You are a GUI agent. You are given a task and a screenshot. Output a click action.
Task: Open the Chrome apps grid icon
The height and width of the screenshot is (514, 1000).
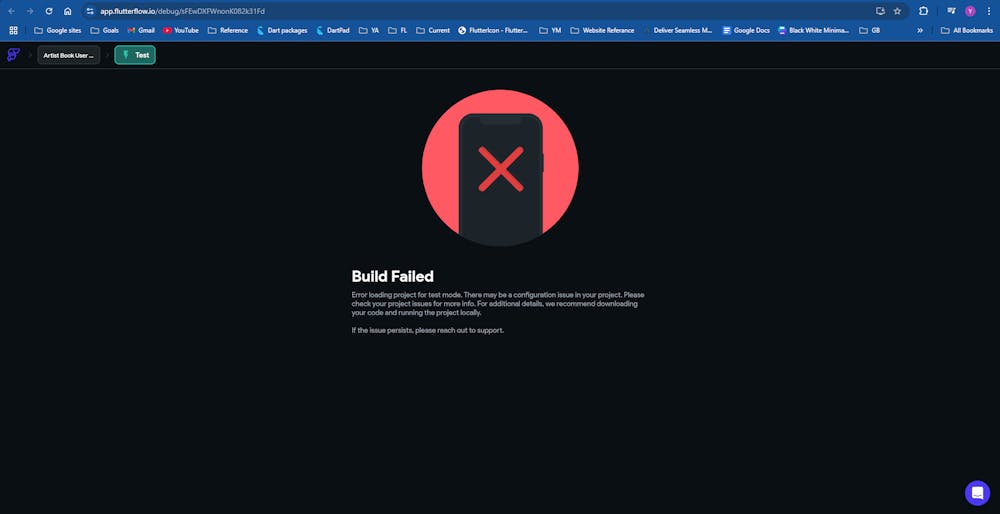[x=13, y=30]
